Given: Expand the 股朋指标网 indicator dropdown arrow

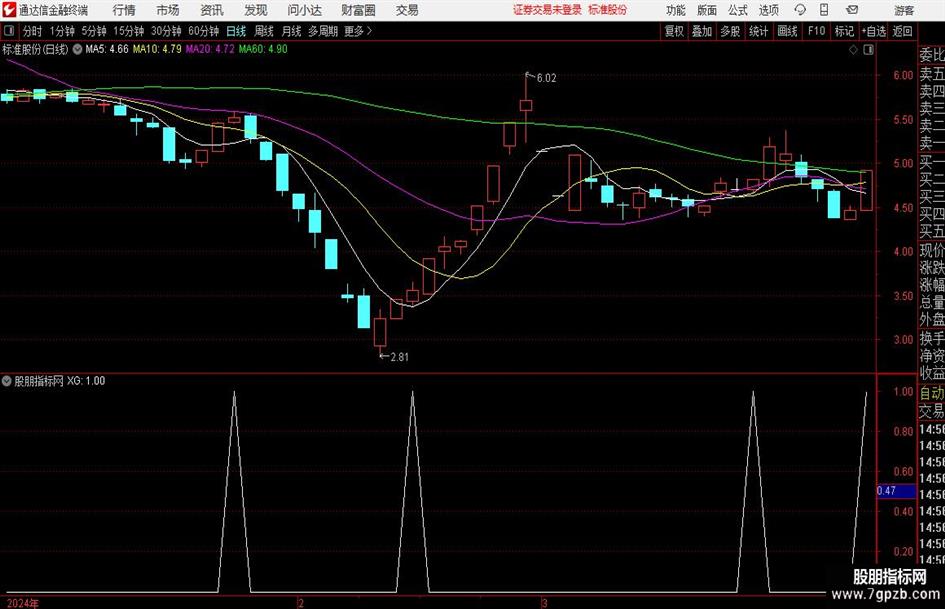Looking at the screenshot, I should click(x=7, y=381).
